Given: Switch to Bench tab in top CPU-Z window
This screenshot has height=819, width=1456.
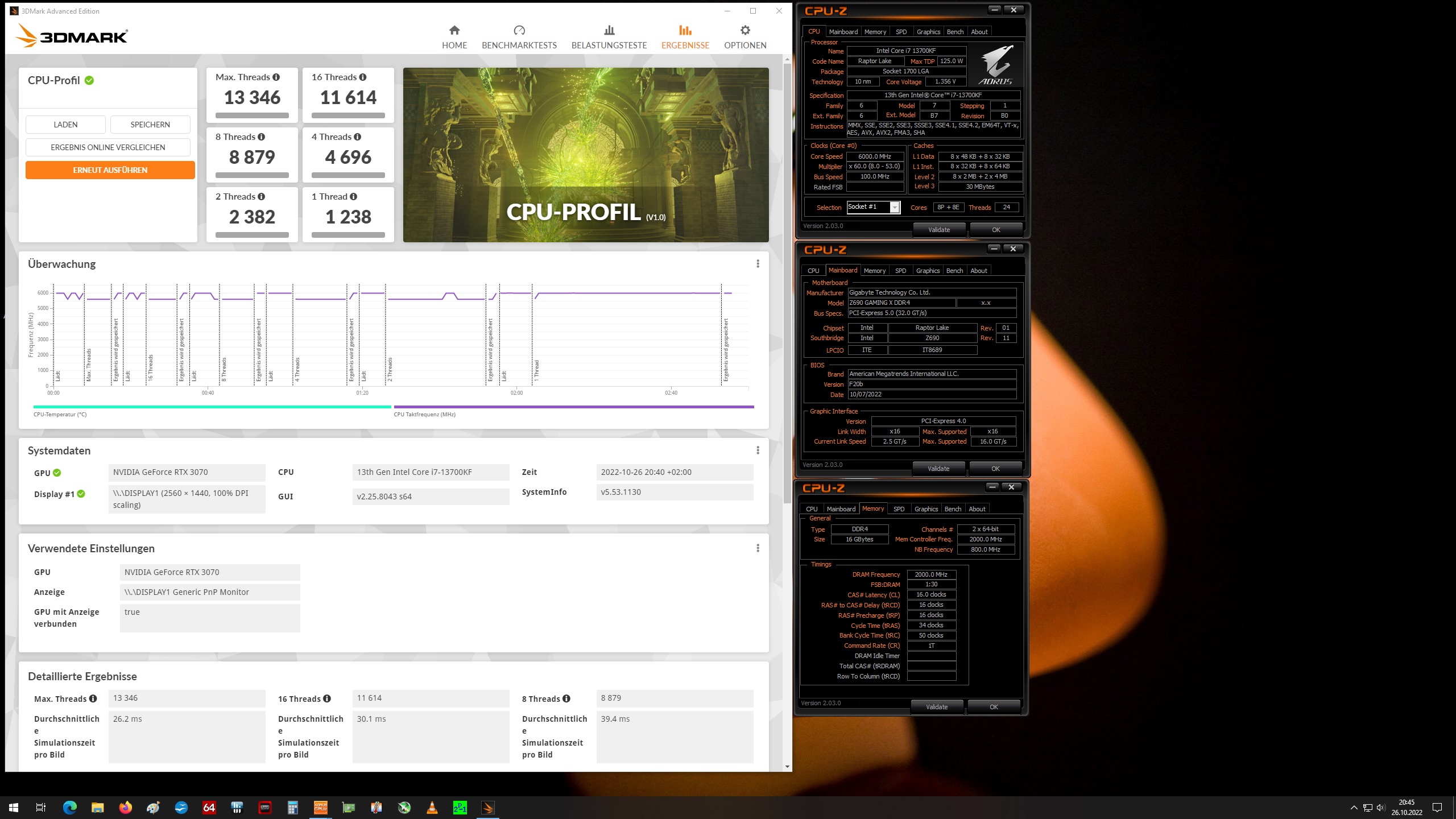Looking at the screenshot, I should 955,32.
